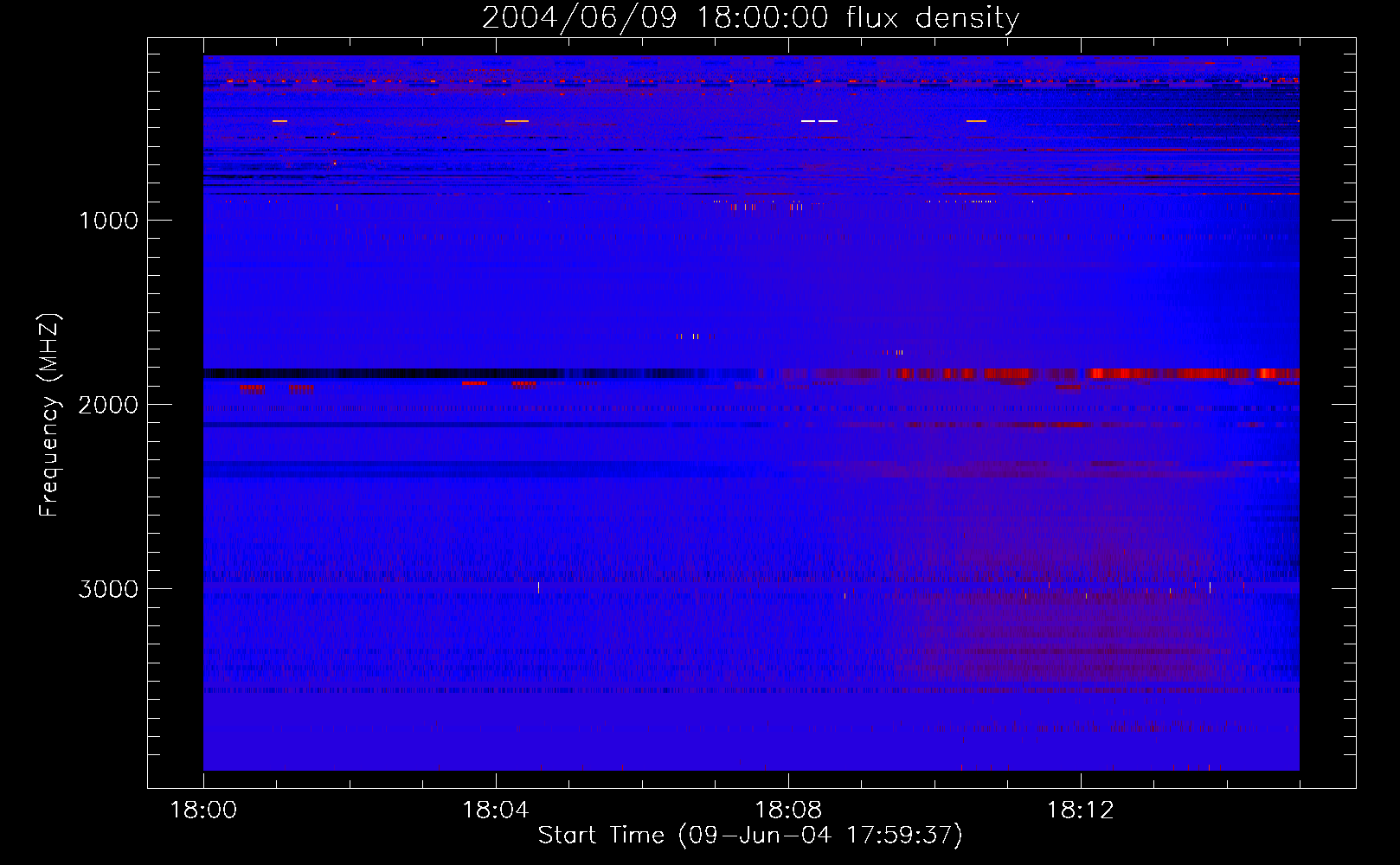Screen dimensions: 1400x865
Task: Click the "1000" frequency tick label
Action: (108, 221)
